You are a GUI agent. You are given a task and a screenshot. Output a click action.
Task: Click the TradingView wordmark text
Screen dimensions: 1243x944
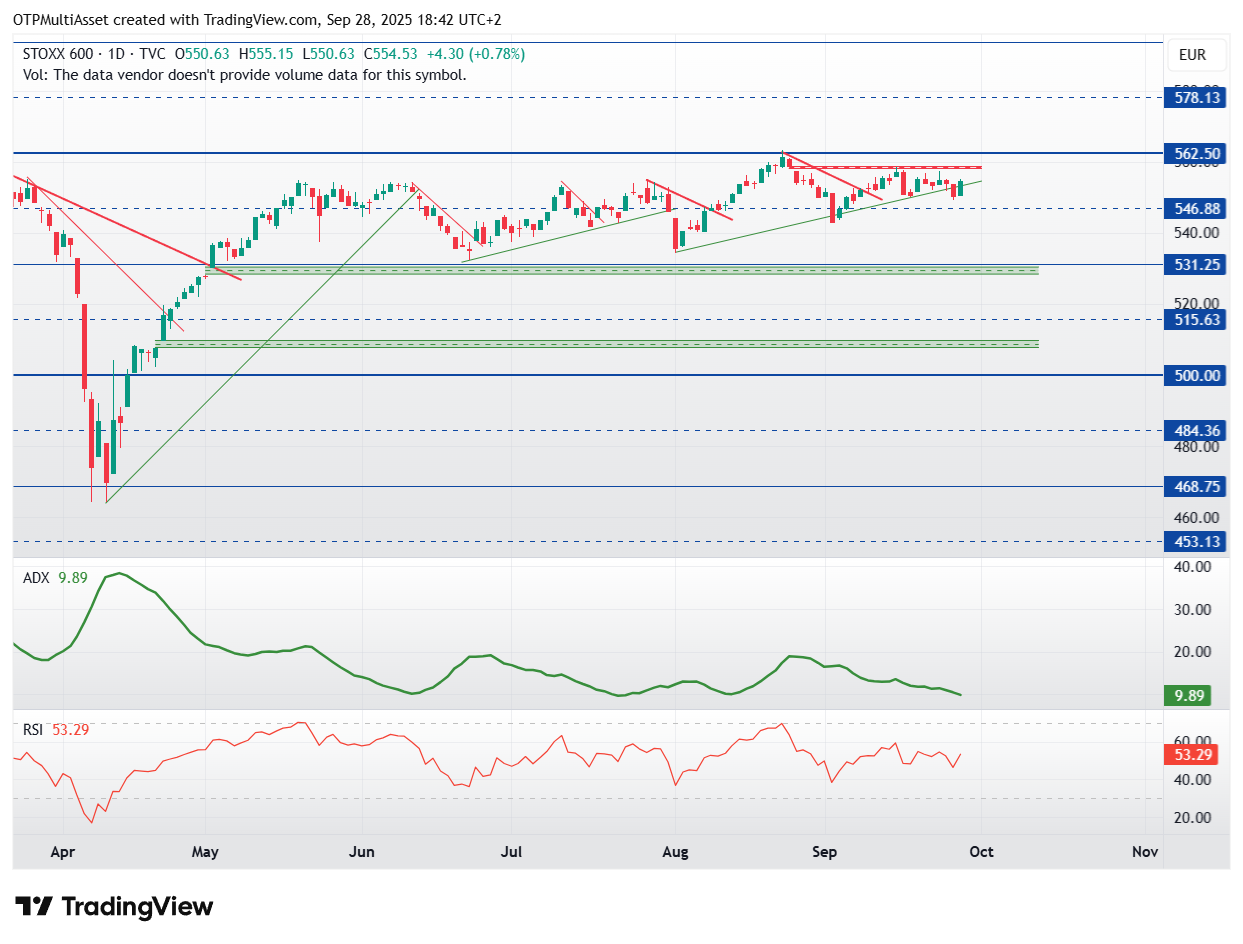(x=137, y=907)
